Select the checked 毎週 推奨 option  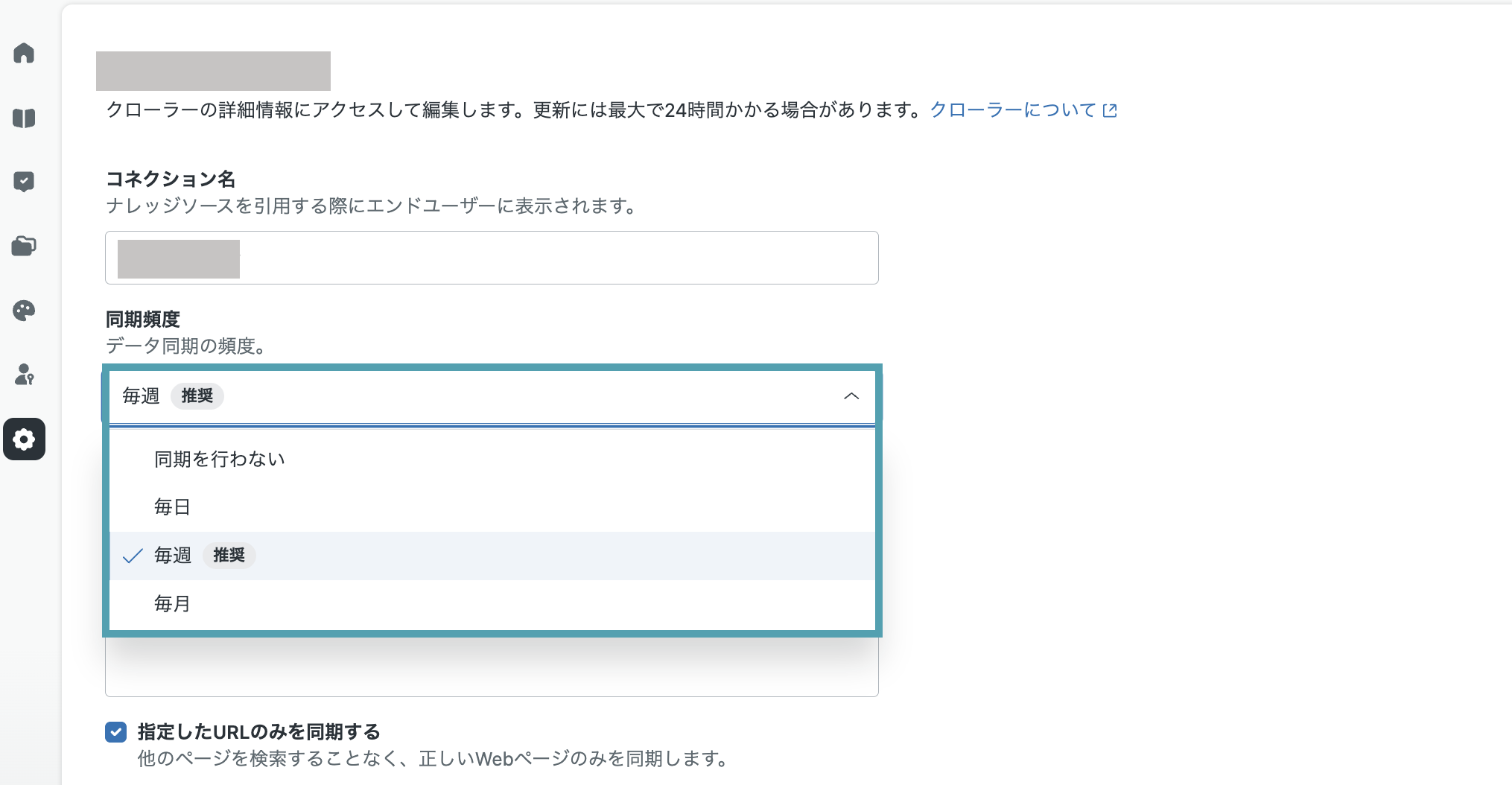(x=492, y=556)
